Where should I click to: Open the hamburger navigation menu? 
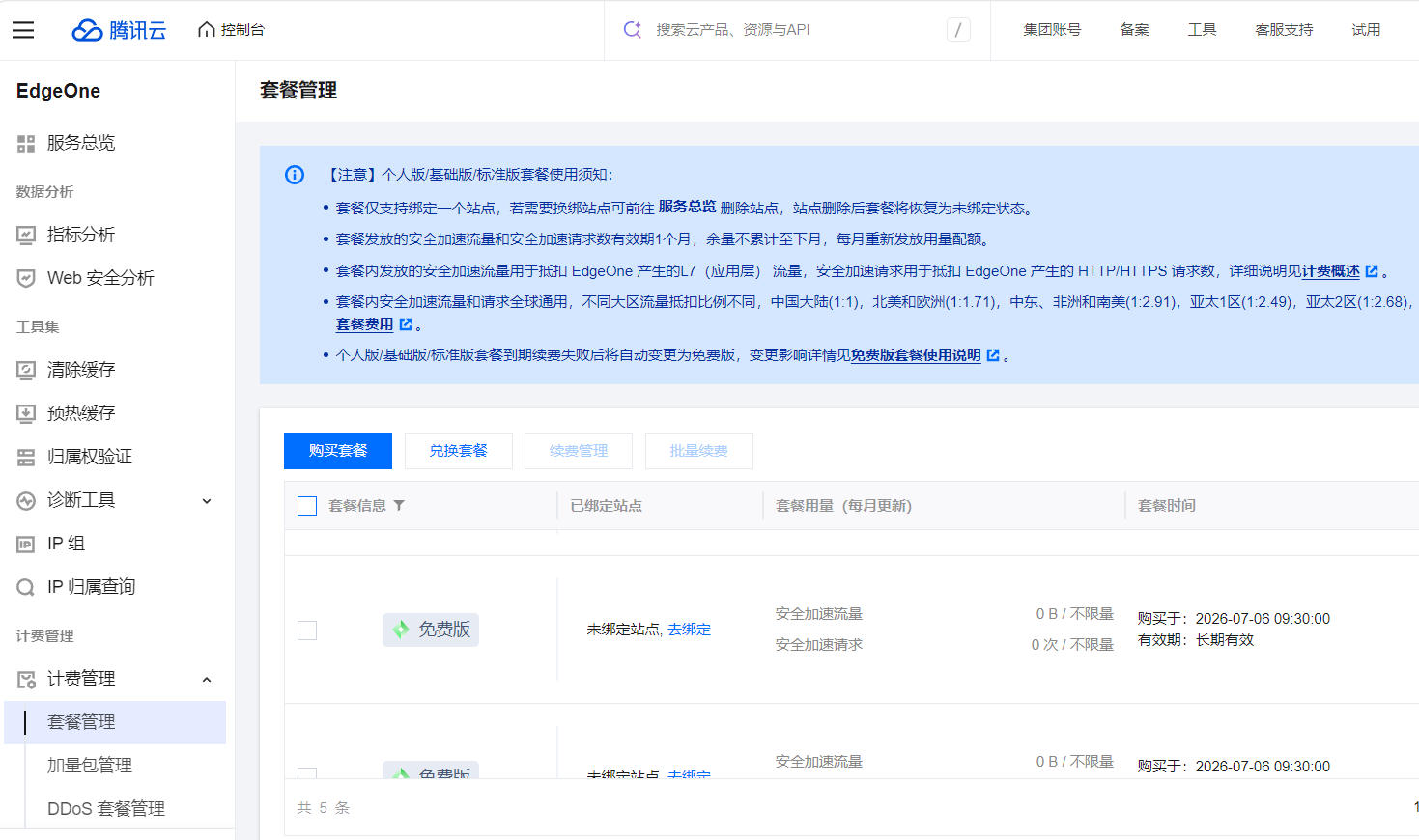23,30
